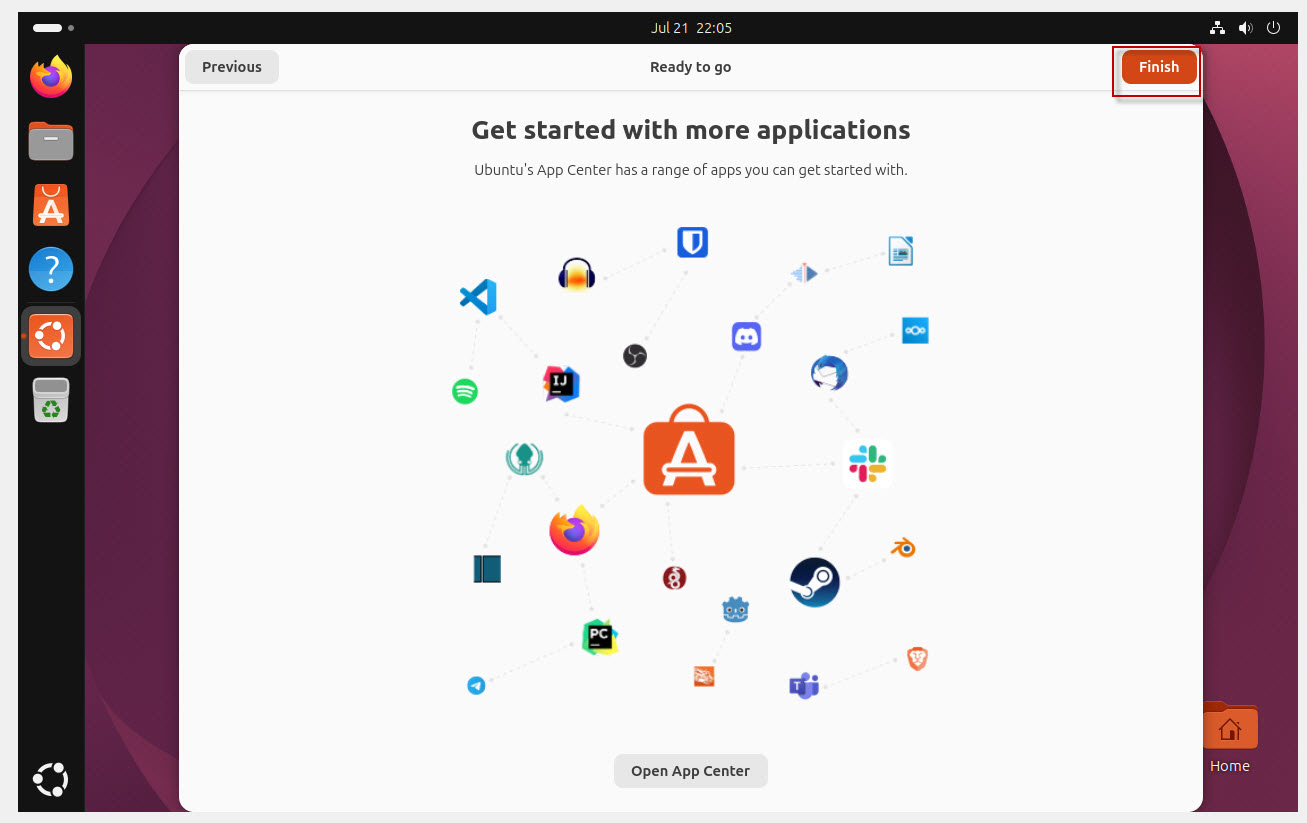Image resolution: width=1307 pixels, height=823 pixels.
Task: Select the PyCharm icon
Action: (599, 637)
